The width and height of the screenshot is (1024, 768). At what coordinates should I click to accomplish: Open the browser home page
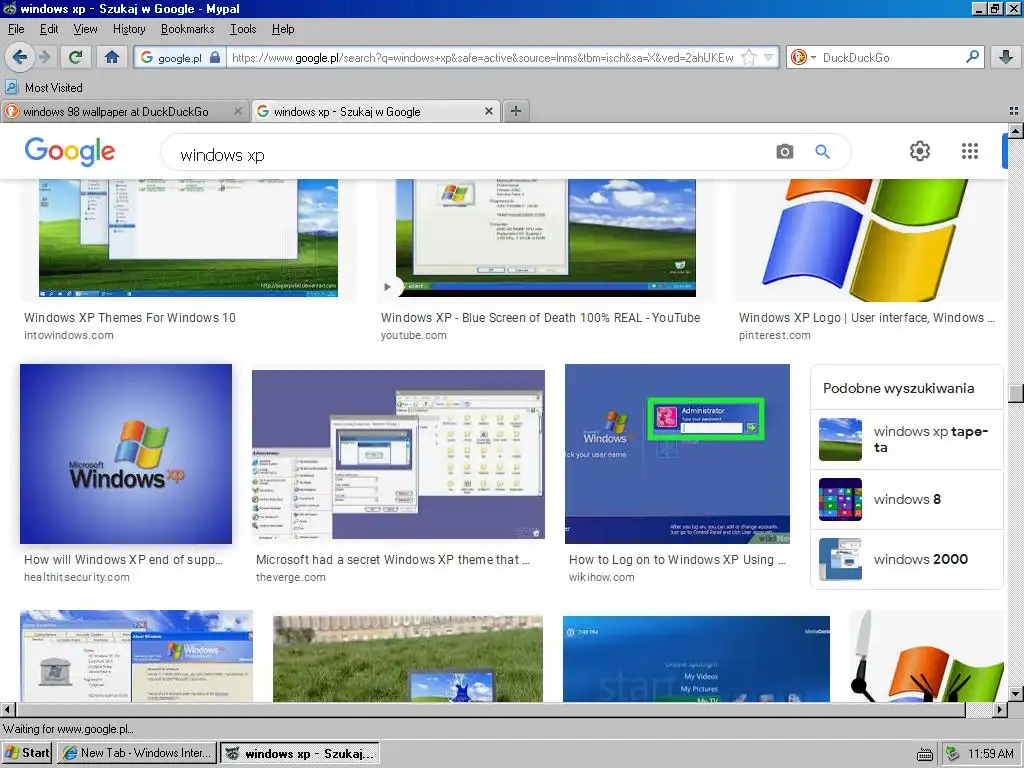click(112, 57)
